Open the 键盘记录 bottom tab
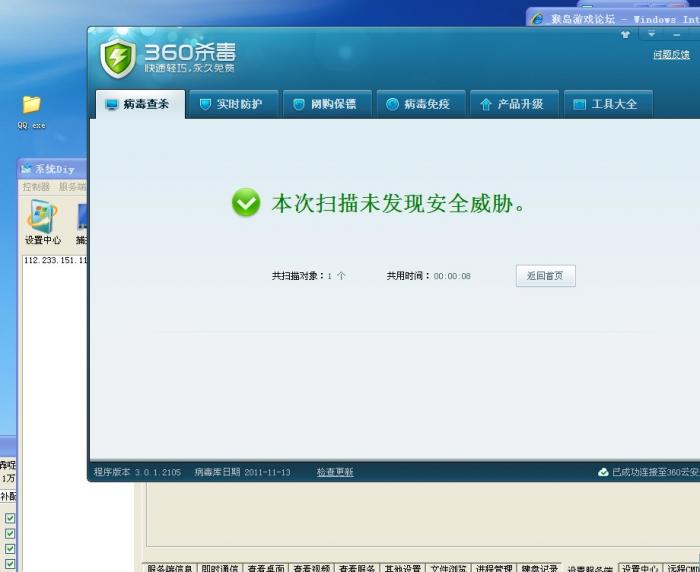 [x=539, y=568]
